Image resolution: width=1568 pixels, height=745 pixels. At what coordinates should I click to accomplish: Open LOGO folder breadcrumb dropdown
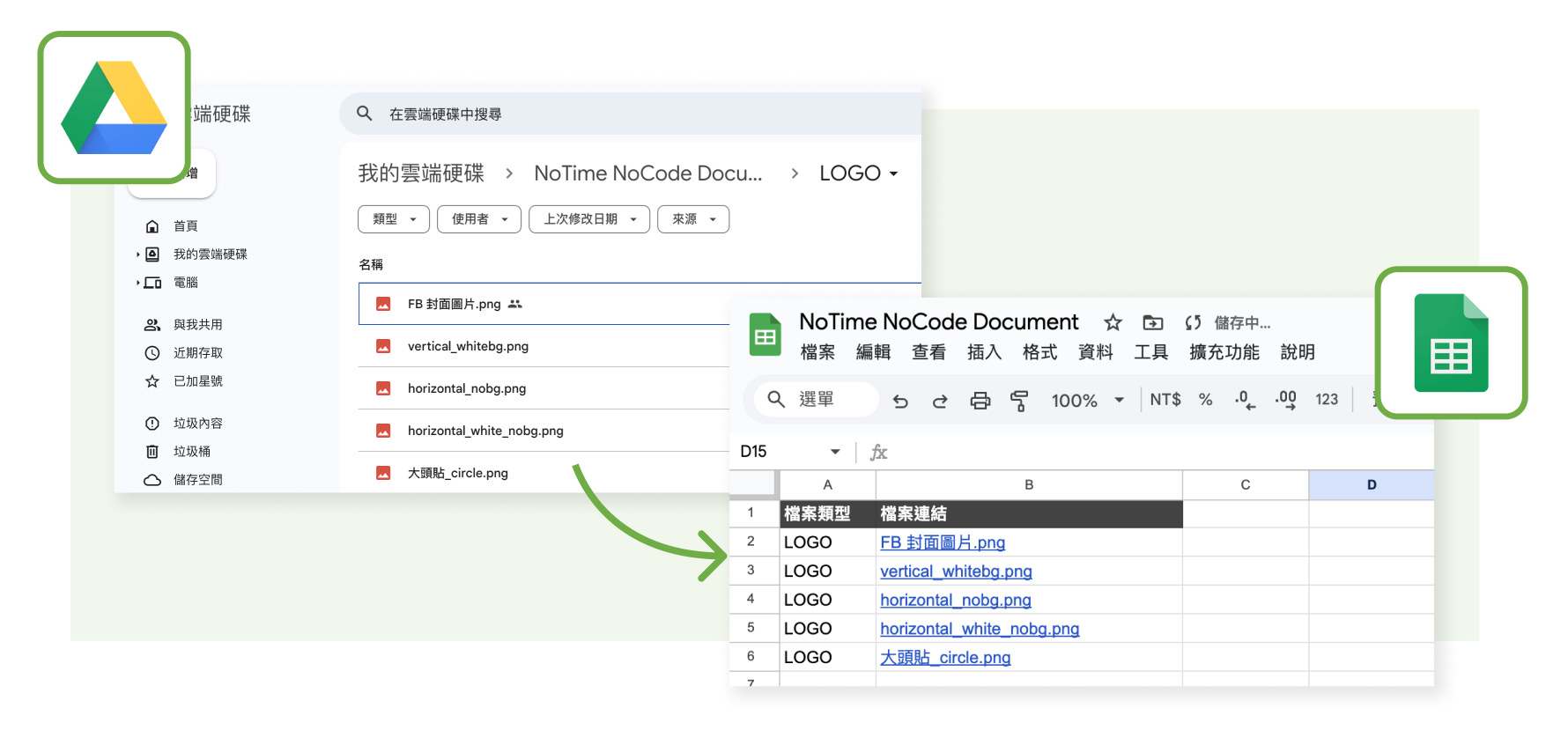click(859, 173)
